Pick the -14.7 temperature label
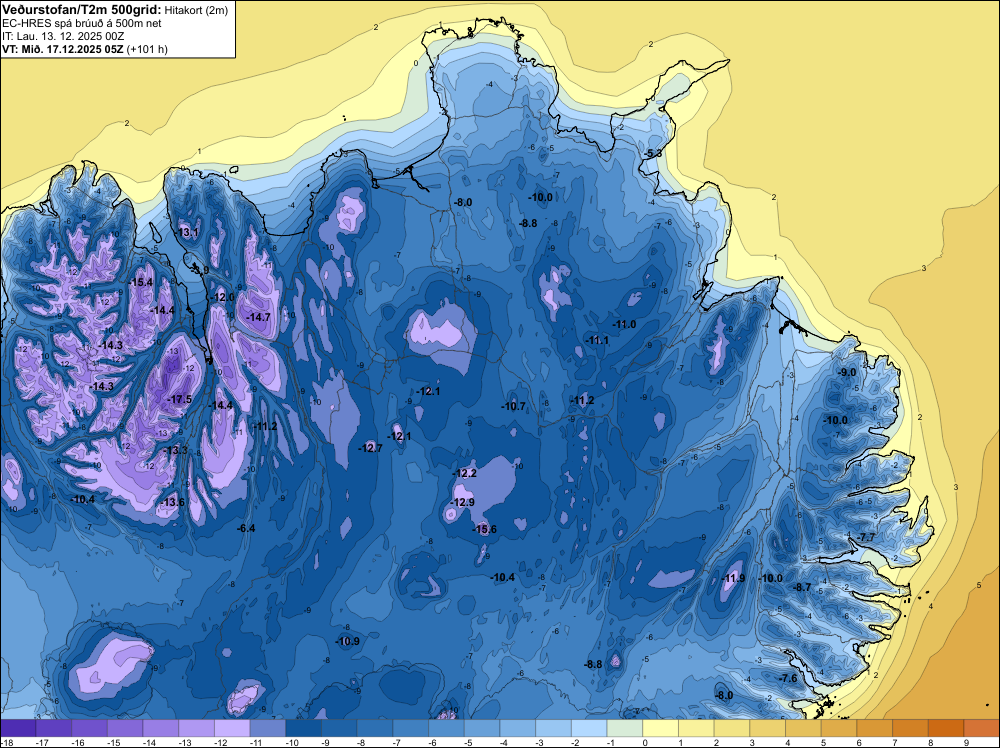Screen dimensions: 1000x748 258,317
